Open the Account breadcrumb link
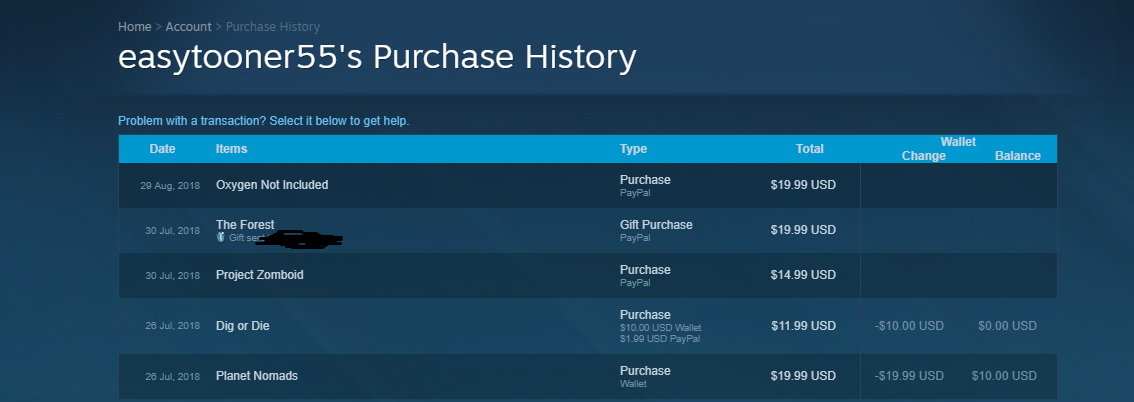The height and width of the screenshot is (402, 1134). (x=188, y=27)
